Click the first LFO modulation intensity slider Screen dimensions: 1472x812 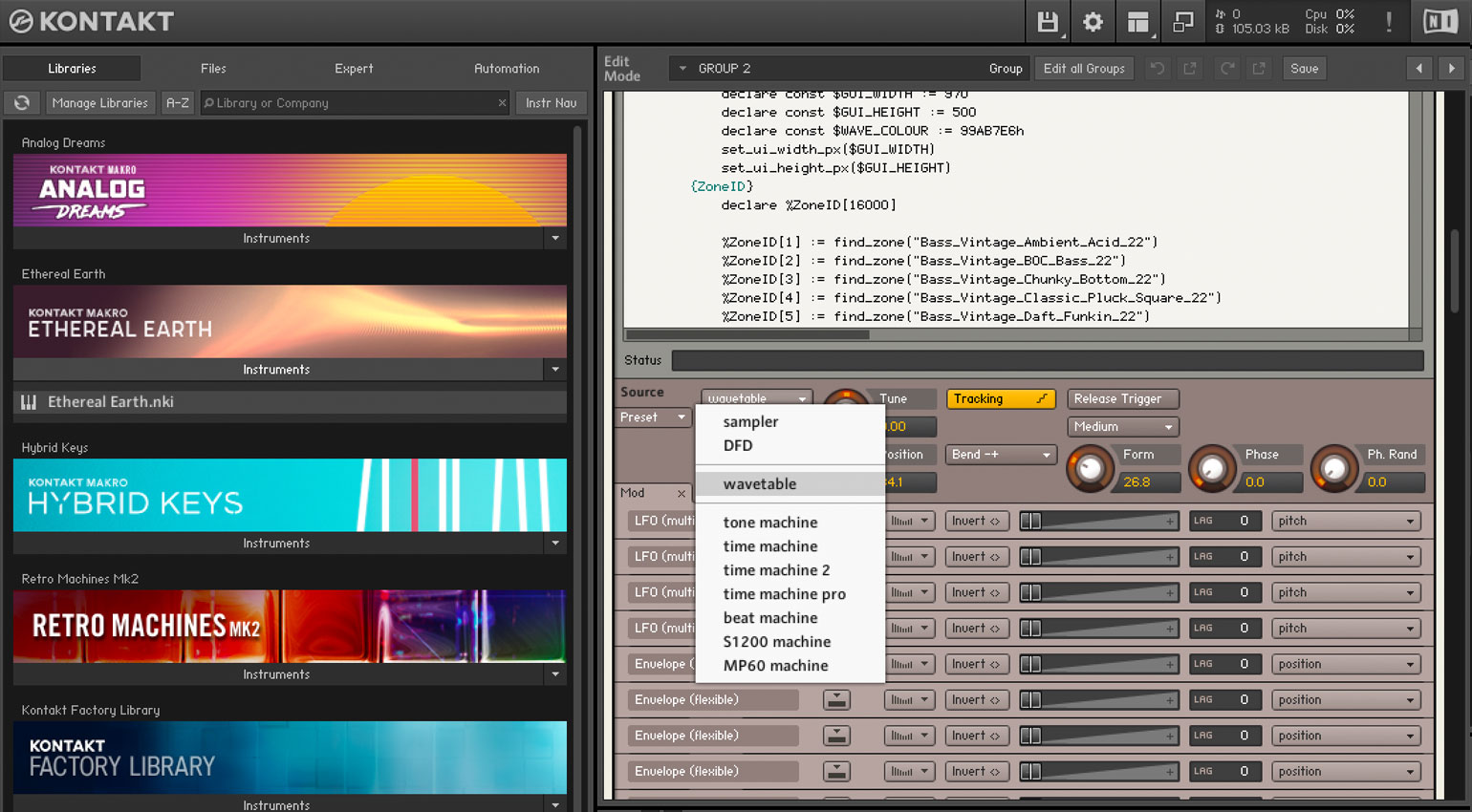(x=1098, y=522)
